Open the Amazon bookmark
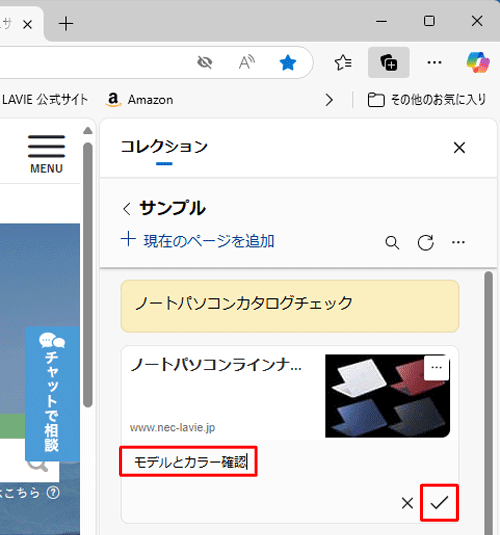 139,100
